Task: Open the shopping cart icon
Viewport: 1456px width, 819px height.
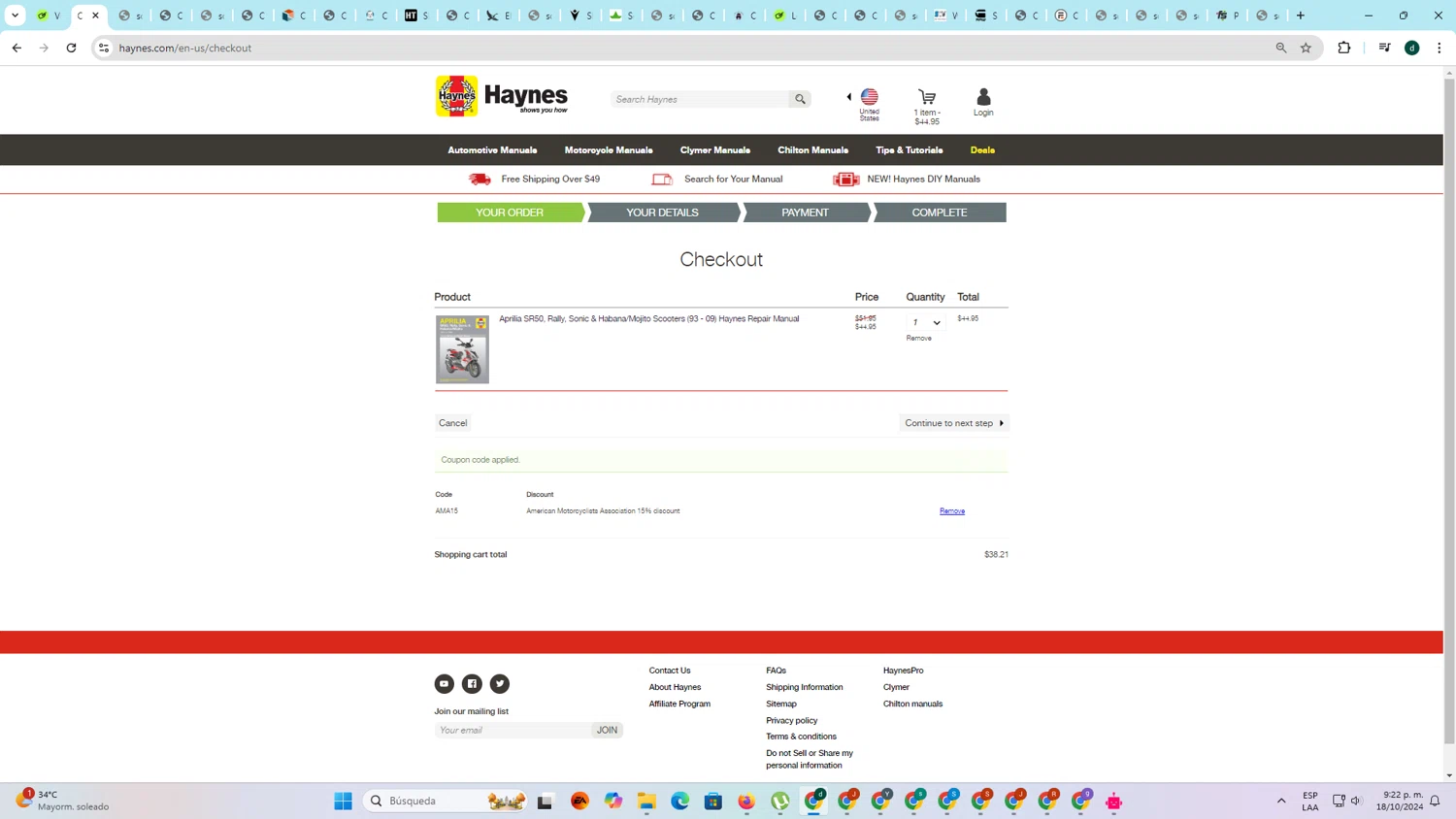Action: (927, 97)
